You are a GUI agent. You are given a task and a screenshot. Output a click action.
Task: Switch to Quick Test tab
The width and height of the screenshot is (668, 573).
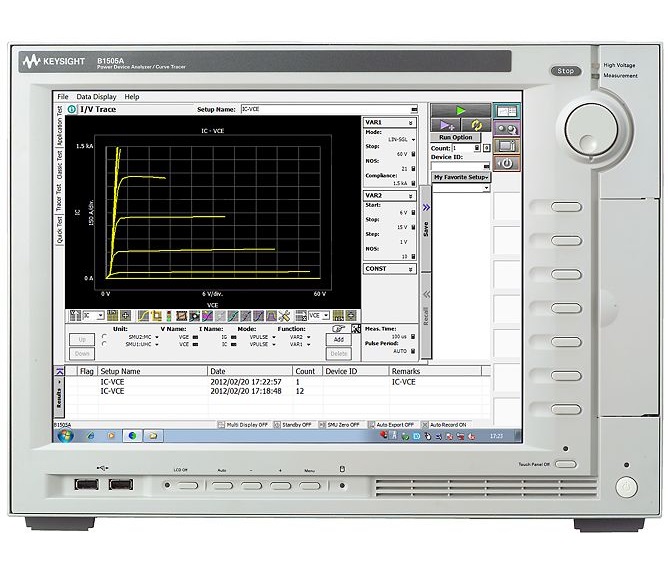59,230
